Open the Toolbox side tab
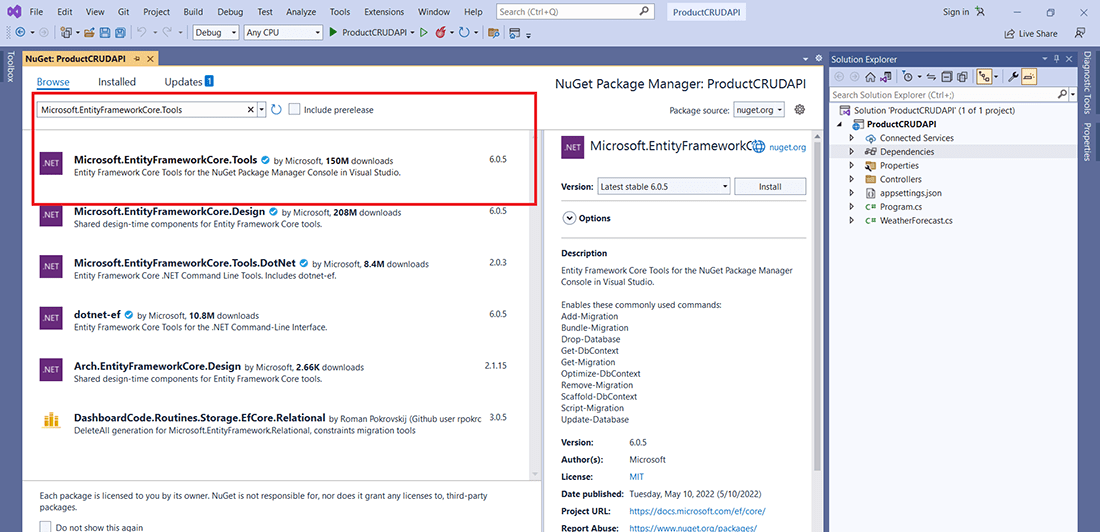 (11, 67)
